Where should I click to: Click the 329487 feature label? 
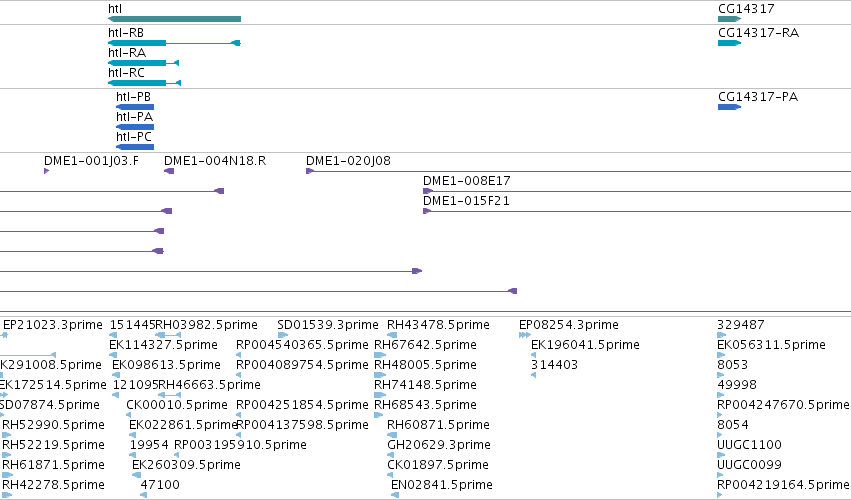click(x=740, y=325)
